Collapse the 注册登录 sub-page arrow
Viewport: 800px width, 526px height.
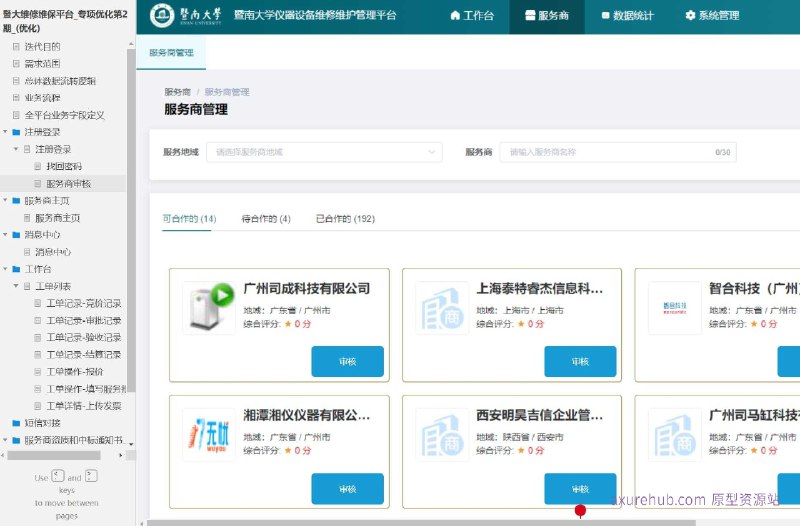pos(16,149)
